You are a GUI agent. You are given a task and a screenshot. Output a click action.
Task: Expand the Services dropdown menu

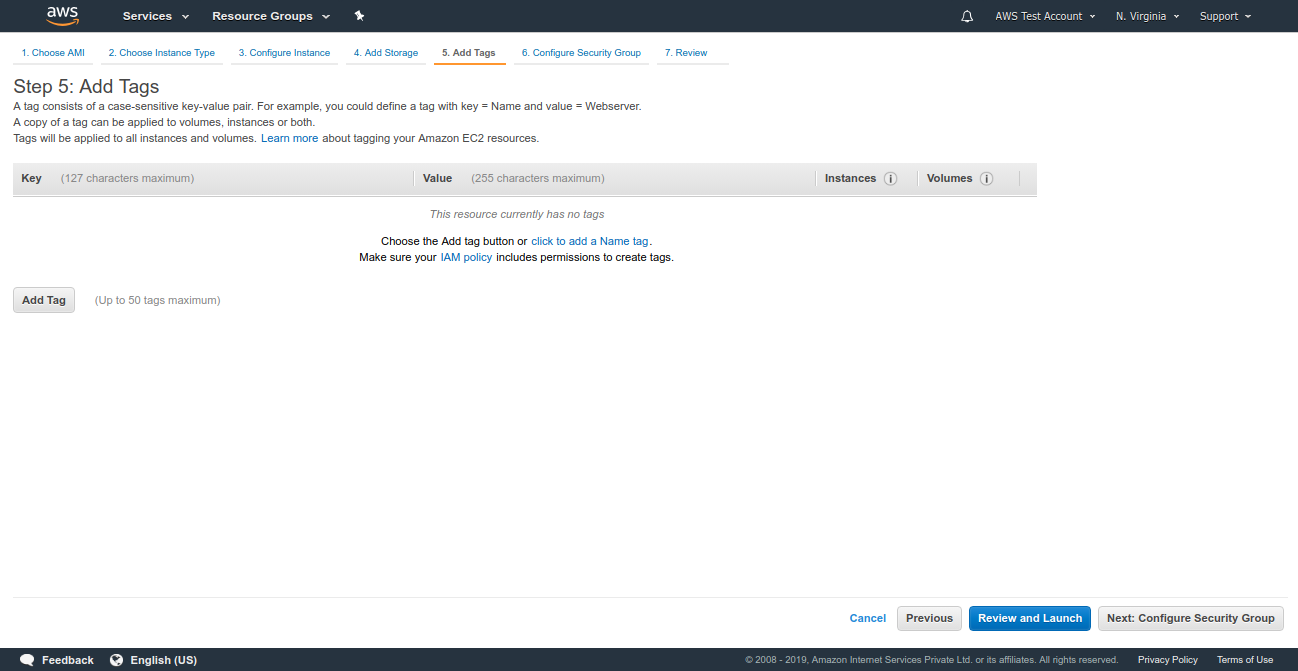point(155,16)
